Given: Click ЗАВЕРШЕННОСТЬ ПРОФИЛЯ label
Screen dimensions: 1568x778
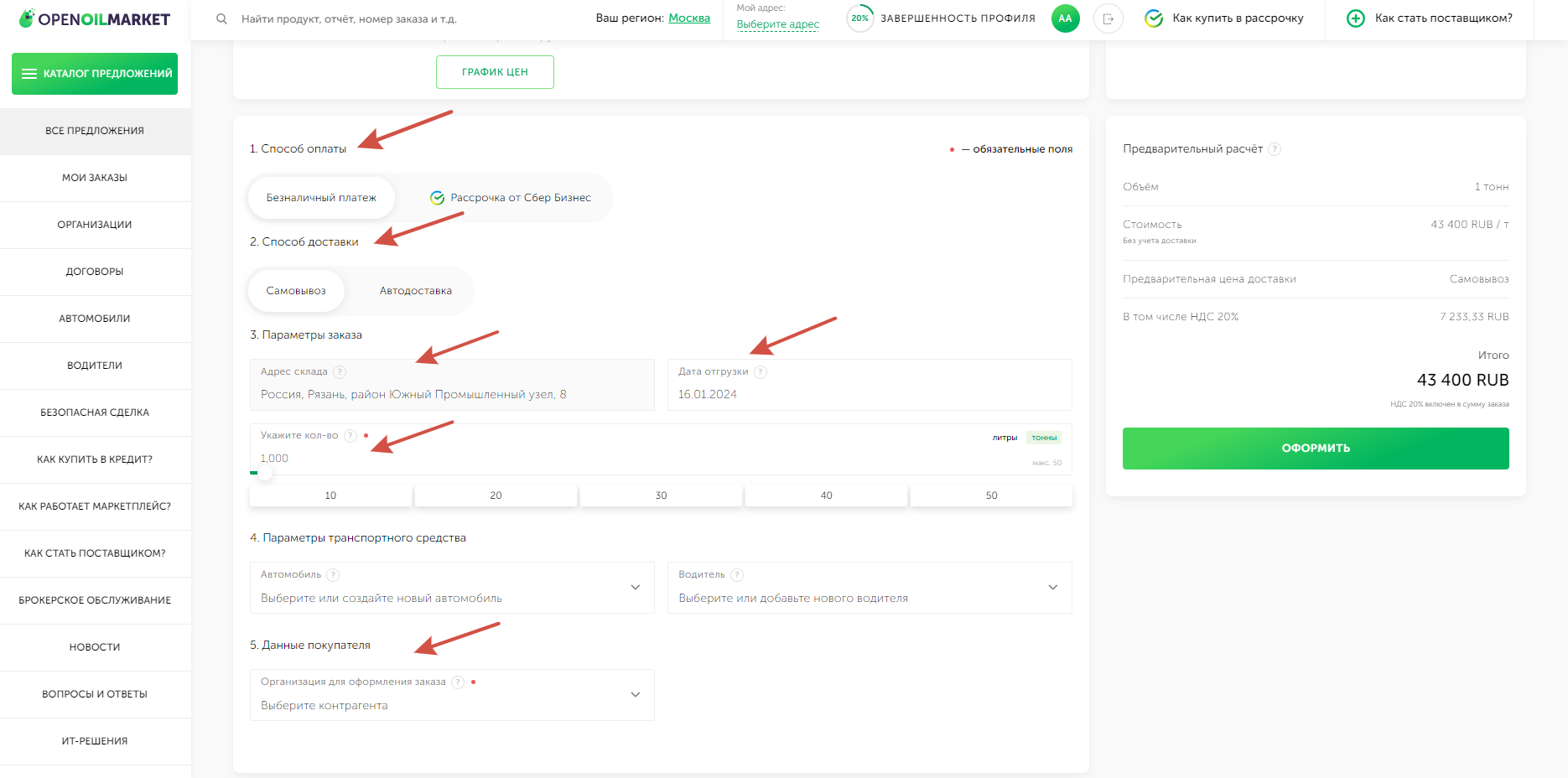Looking at the screenshot, I should 958,18.
